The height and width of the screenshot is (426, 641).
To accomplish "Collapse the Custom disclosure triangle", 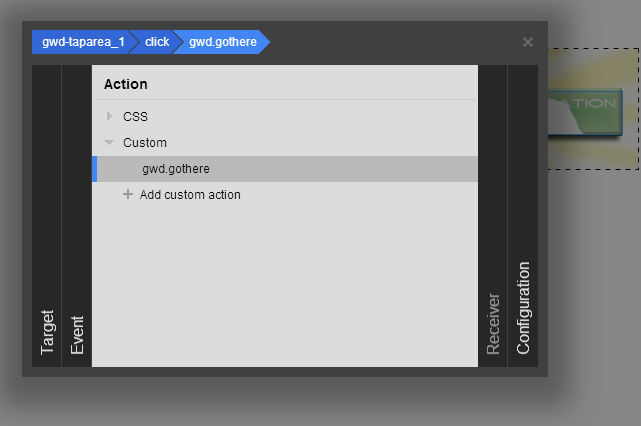I will tap(110, 143).
